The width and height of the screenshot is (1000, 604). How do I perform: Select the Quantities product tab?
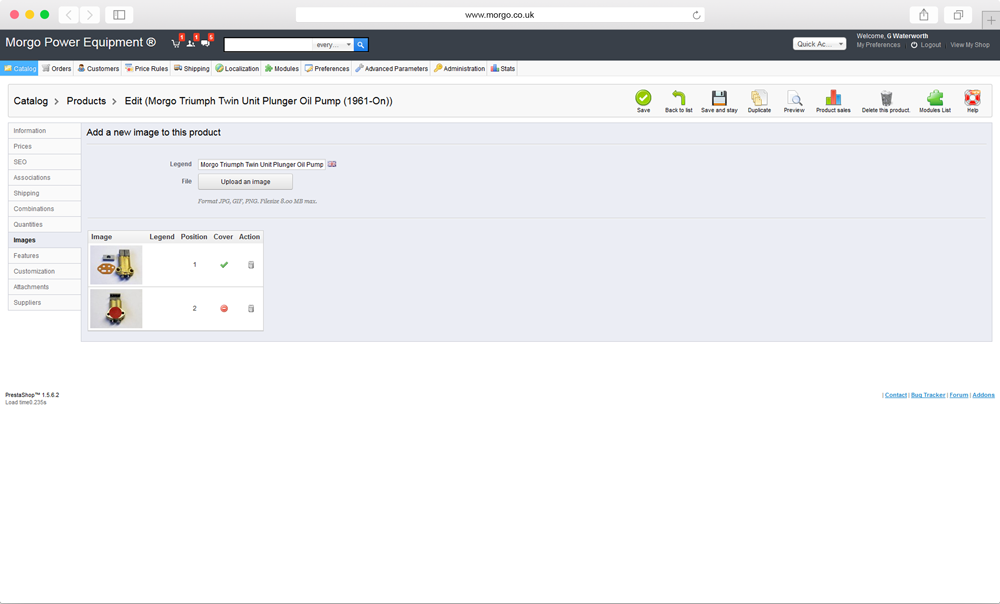45,225
